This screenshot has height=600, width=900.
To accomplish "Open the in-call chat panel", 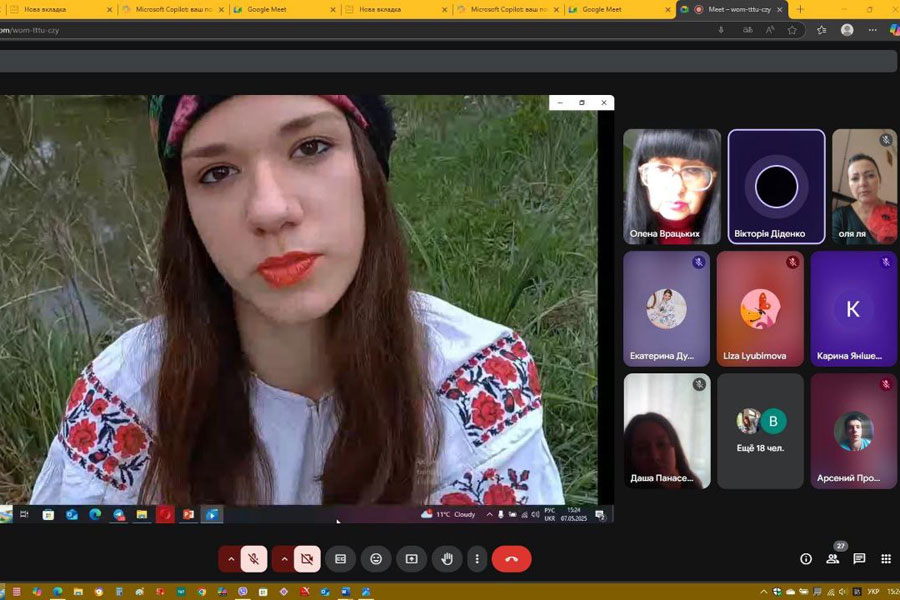I will pos(859,559).
